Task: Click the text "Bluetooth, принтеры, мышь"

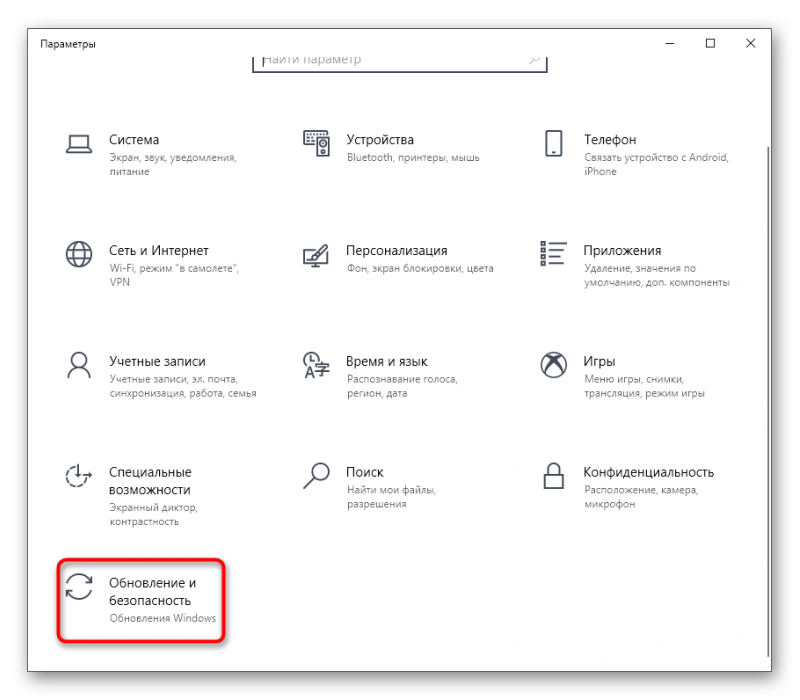Action: coord(413,158)
